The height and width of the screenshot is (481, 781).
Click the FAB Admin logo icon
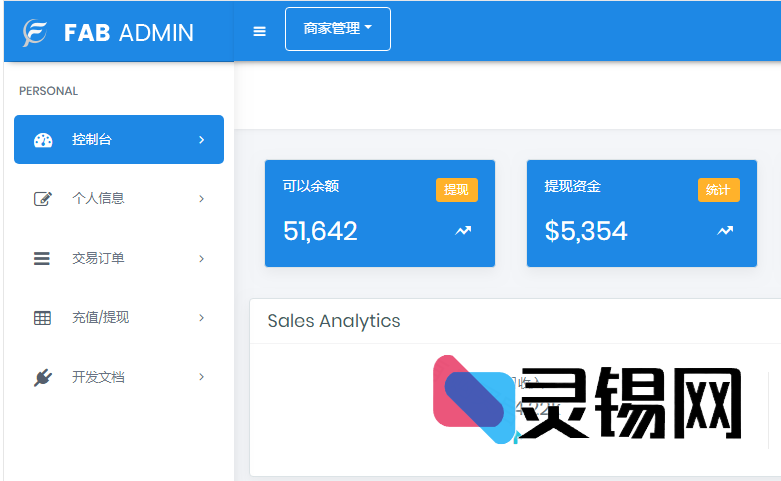point(35,33)
